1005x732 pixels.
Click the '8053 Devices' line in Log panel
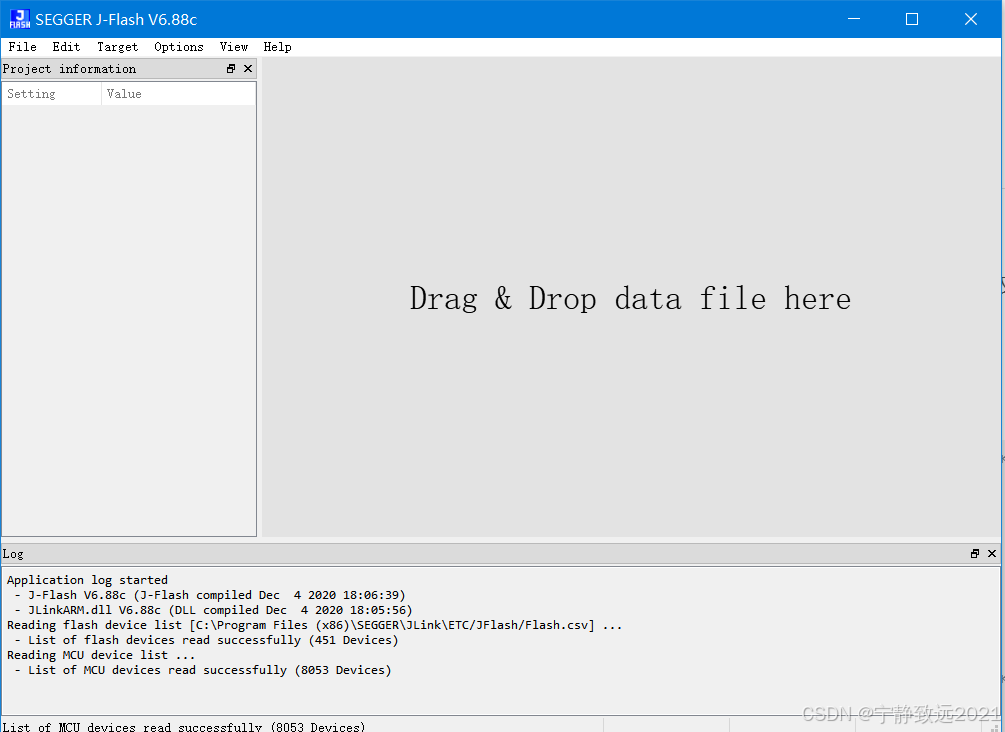pyautogui.click(x=203, y=670)
